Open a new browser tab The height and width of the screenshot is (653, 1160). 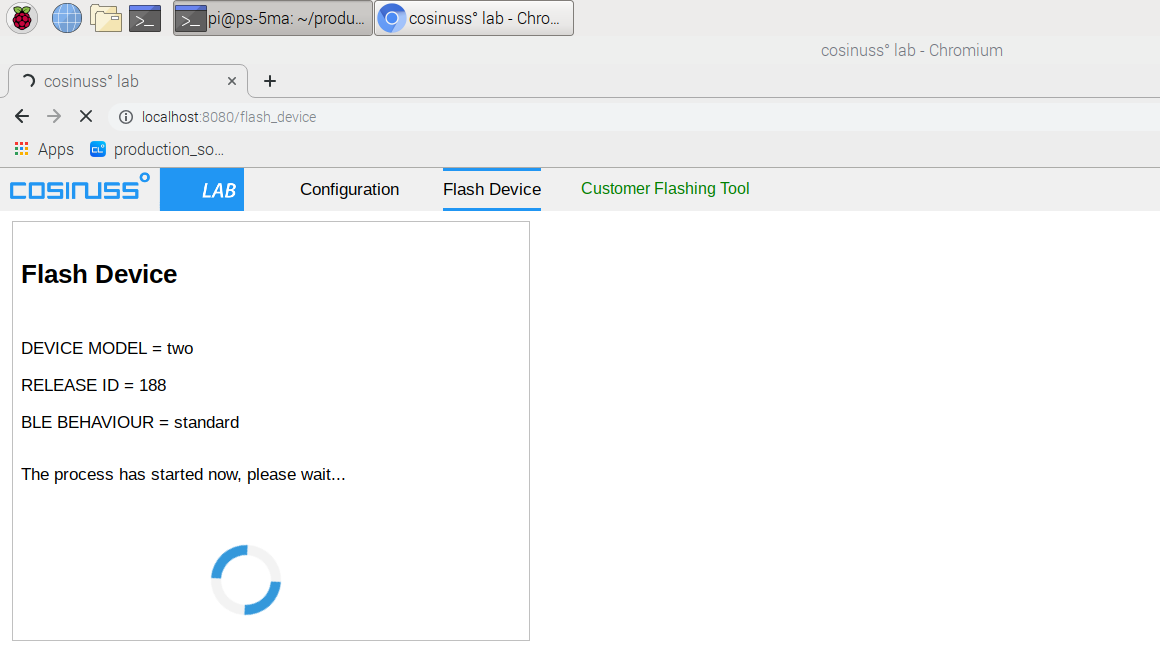(x=269, y=81)
